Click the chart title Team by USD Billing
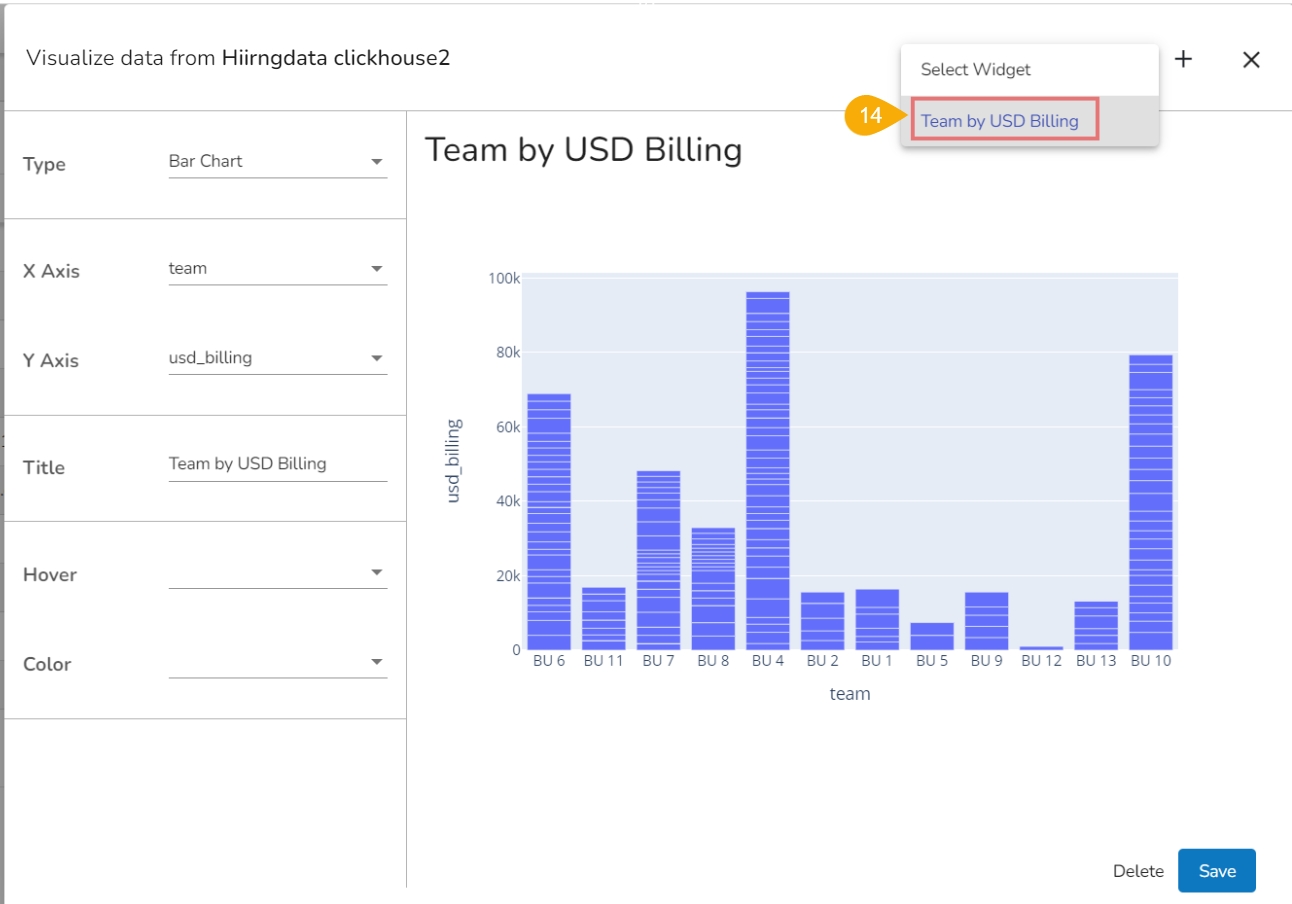The height and width of the screenshot is (904, 1292). 583,150
